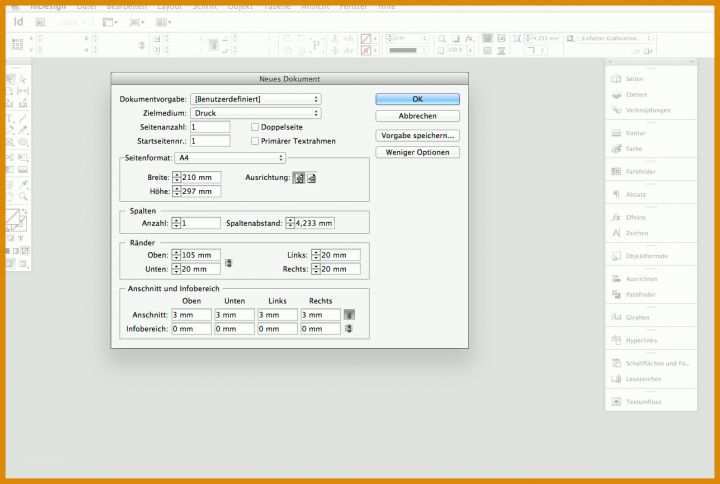Click the Anschnitt Links field
Image resolution: width=720 pixels, height=484 pixels.
pos(277,315)
